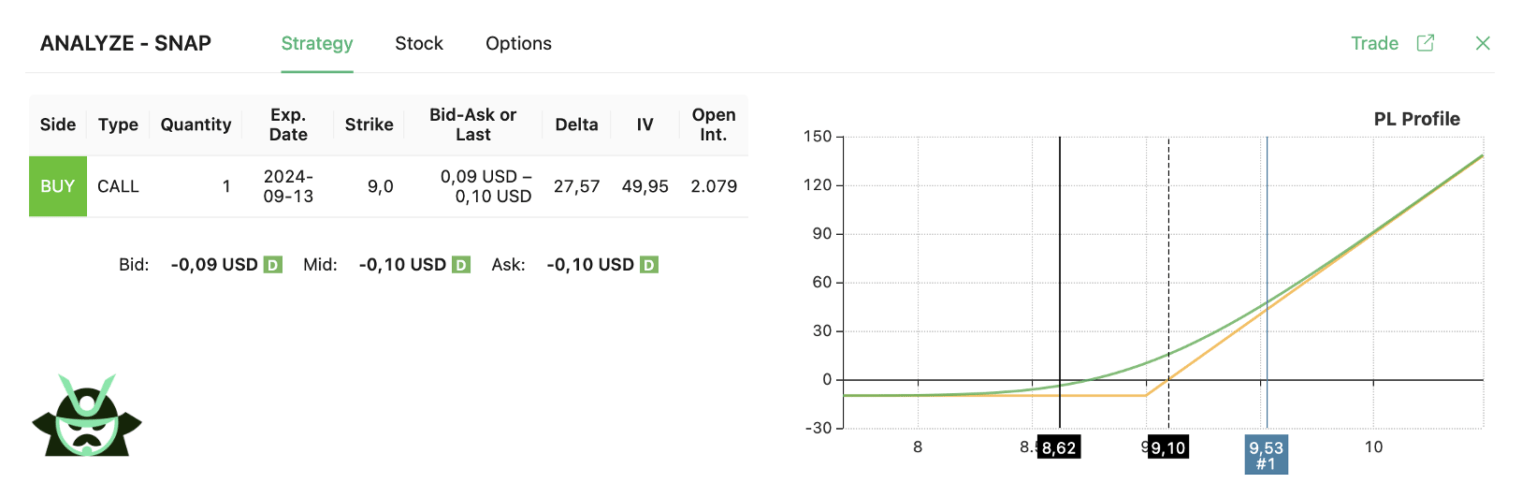
Task: Click the Open Int. column header
Action: click(714, 125)
